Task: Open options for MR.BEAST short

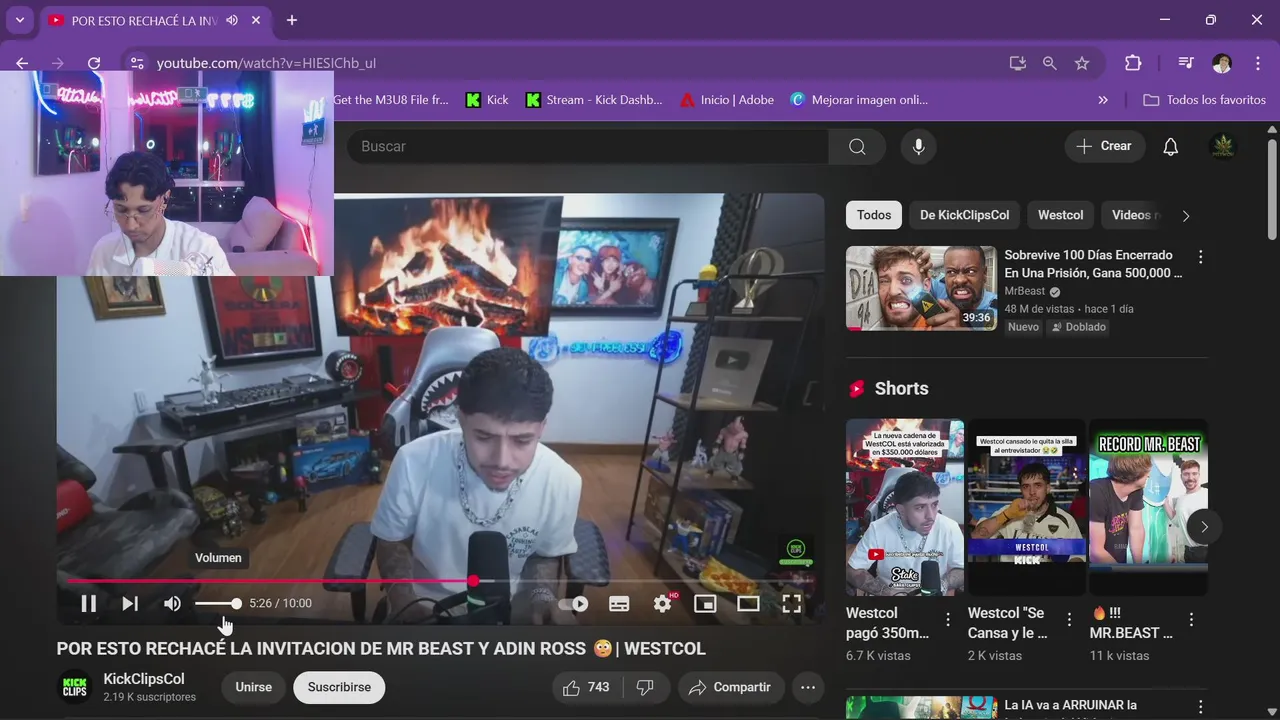Action: (x=1191, y=620)
